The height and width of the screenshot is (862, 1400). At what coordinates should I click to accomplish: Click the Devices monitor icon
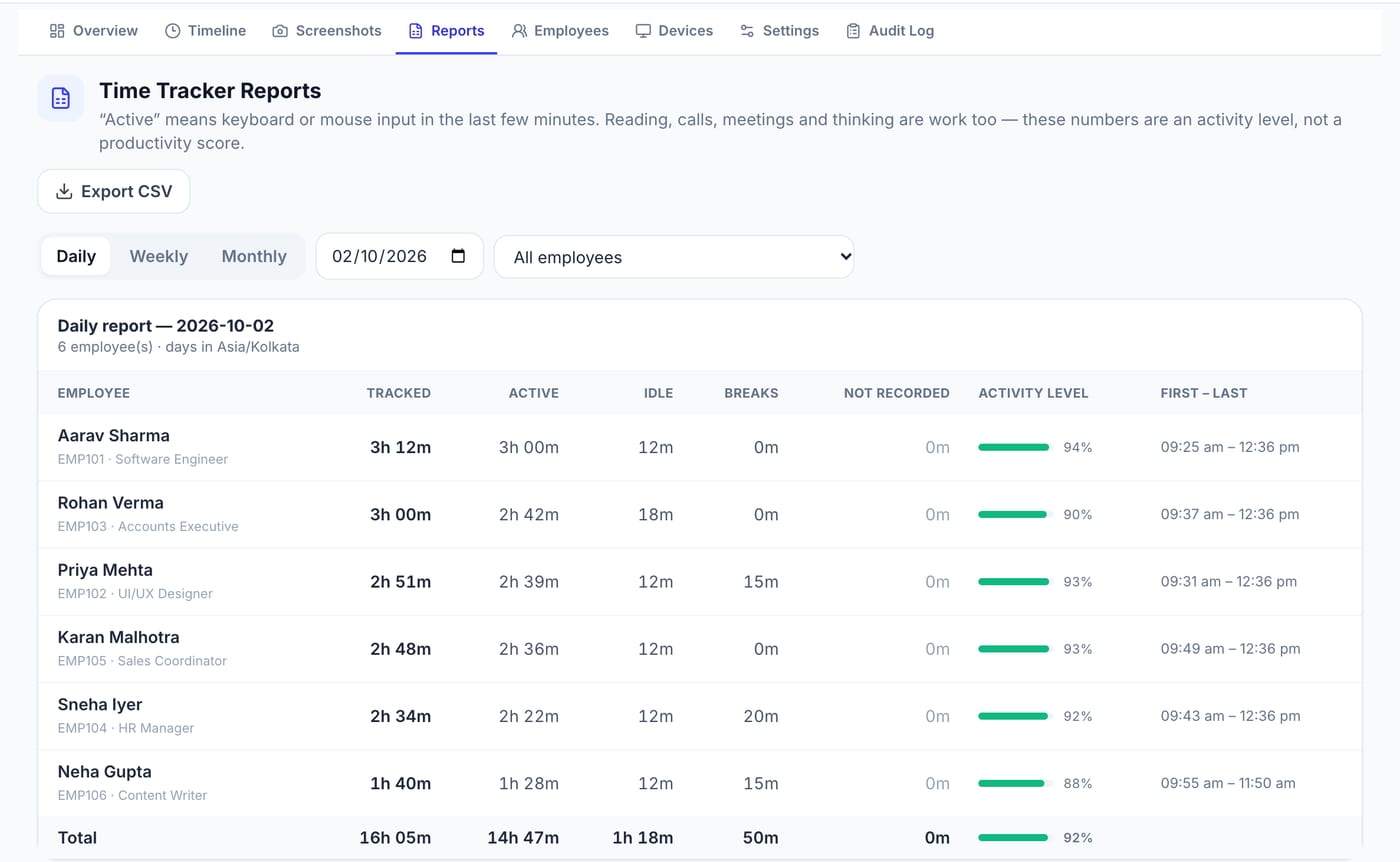click(643, 31)
